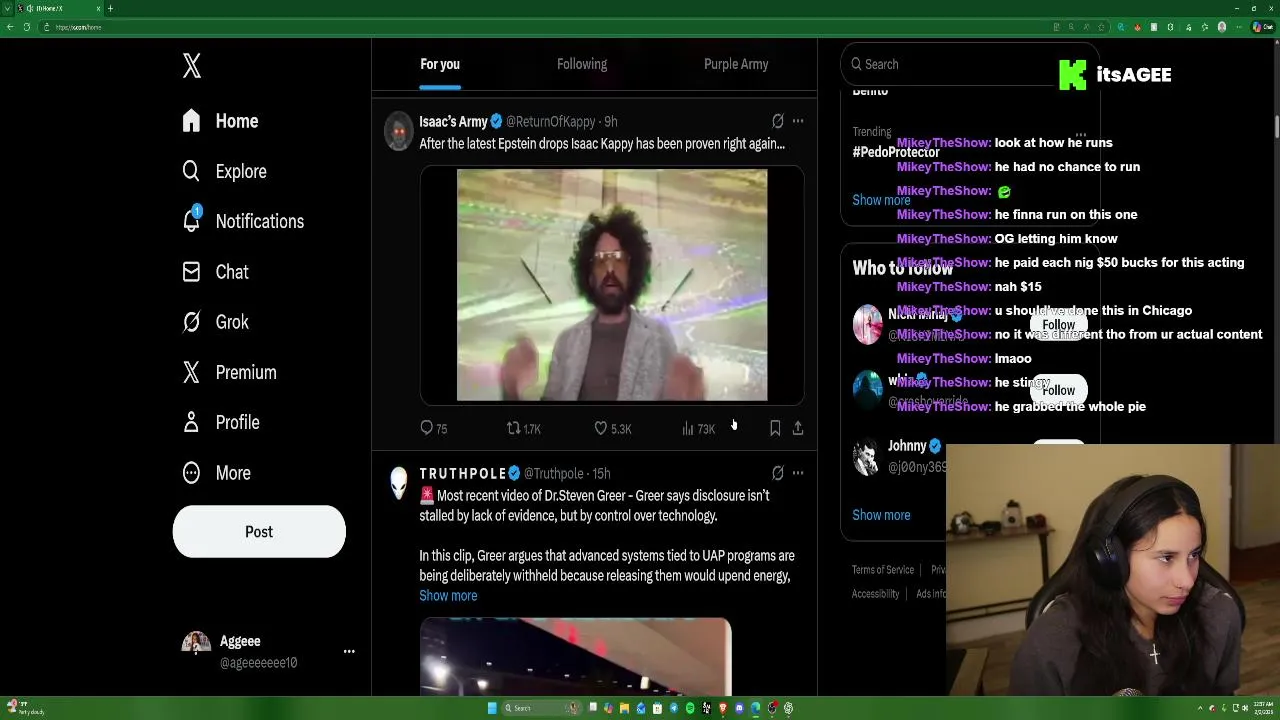The height and width of the screenshot is (720, 1280).
Task: Open Premium from the sidebar
Action: [229, 372]
